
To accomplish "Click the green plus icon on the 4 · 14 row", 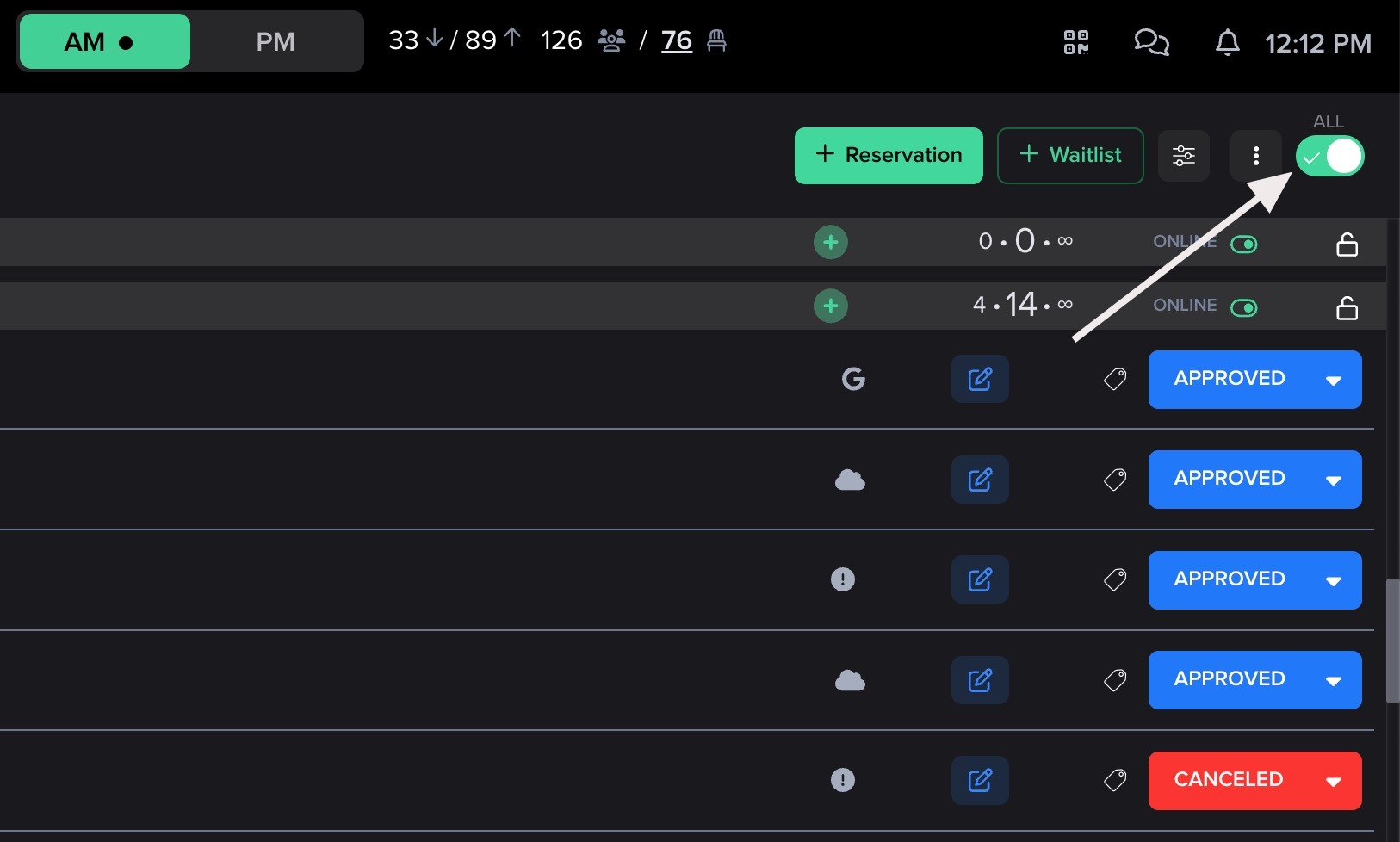I will pyautogui.click(x=830, y=306).
